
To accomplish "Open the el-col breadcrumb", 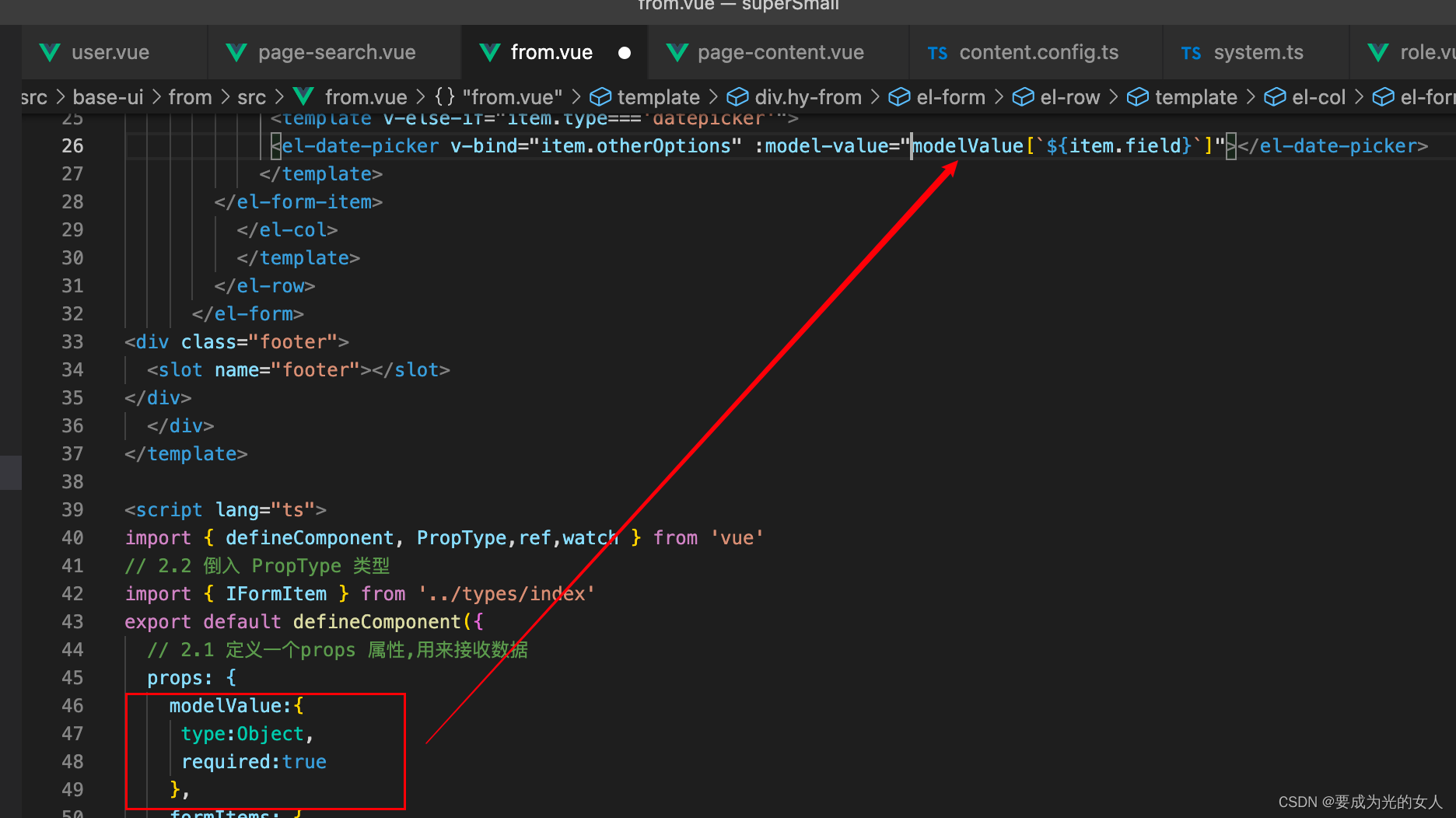I will (1318, 97).
